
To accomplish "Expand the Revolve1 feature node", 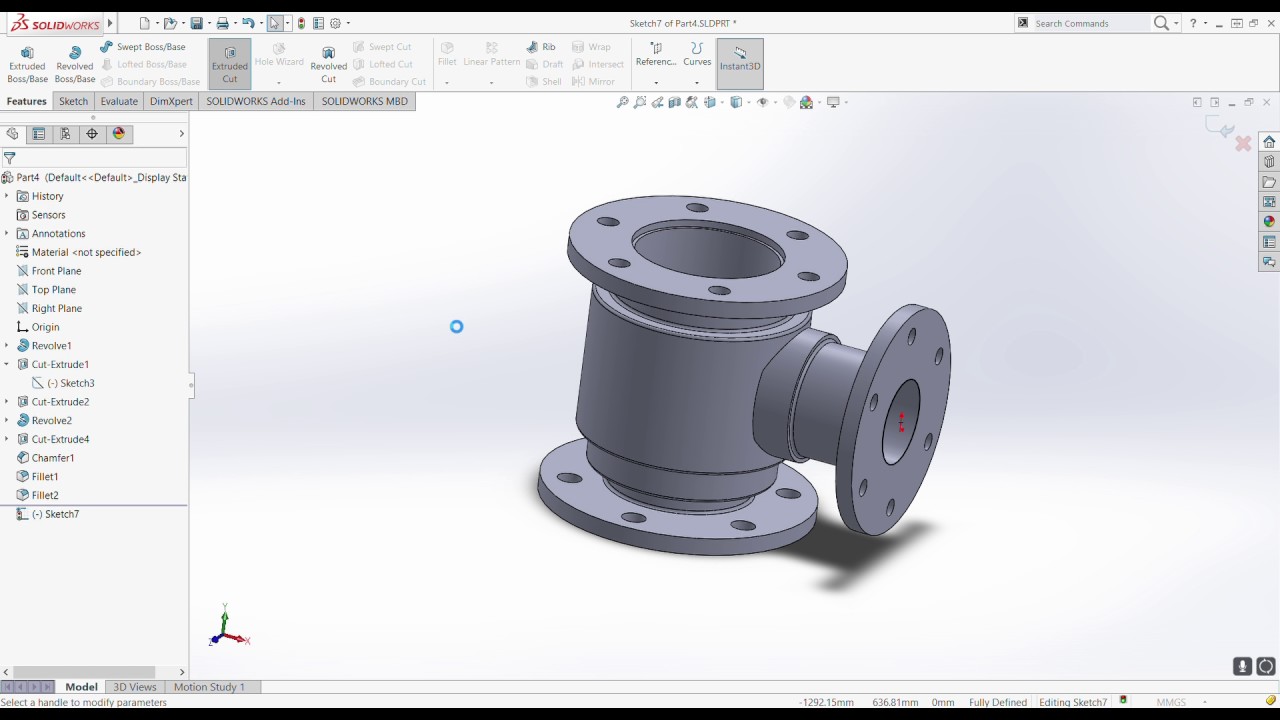I will point(7,346).
